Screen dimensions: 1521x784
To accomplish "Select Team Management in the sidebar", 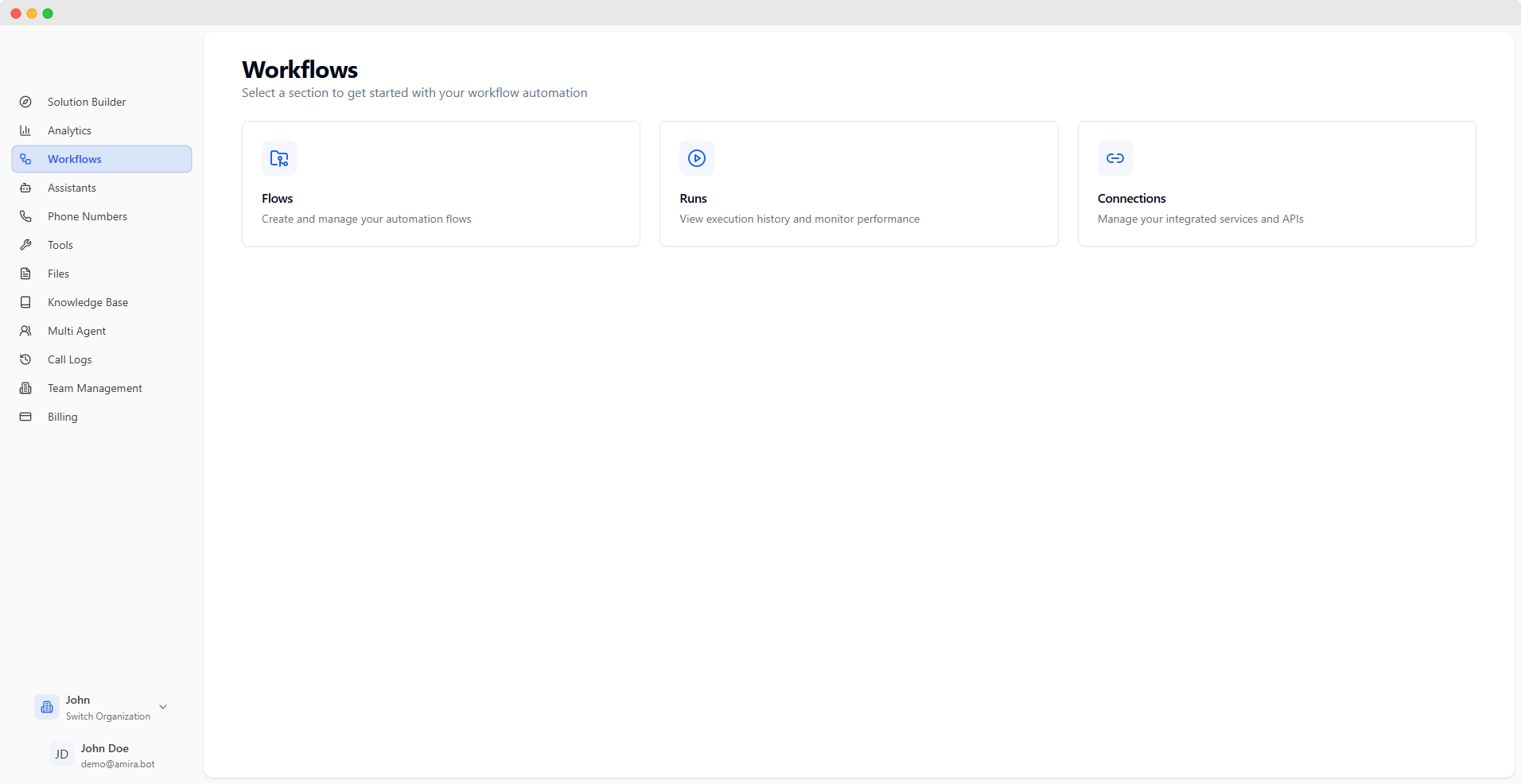I will [93, 388].
